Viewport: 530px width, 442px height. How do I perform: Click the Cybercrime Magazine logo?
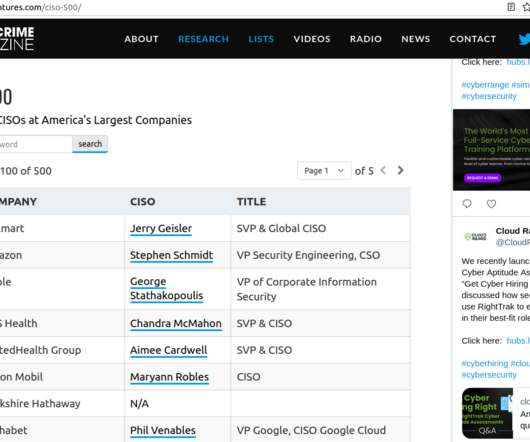17,39
